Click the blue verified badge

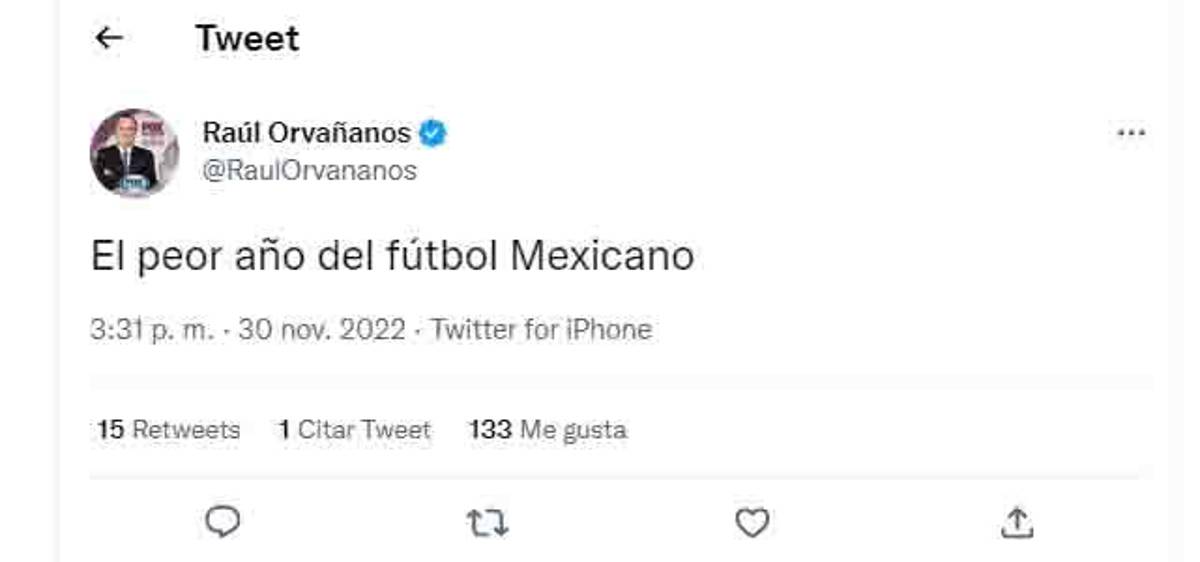coord(433,133)
